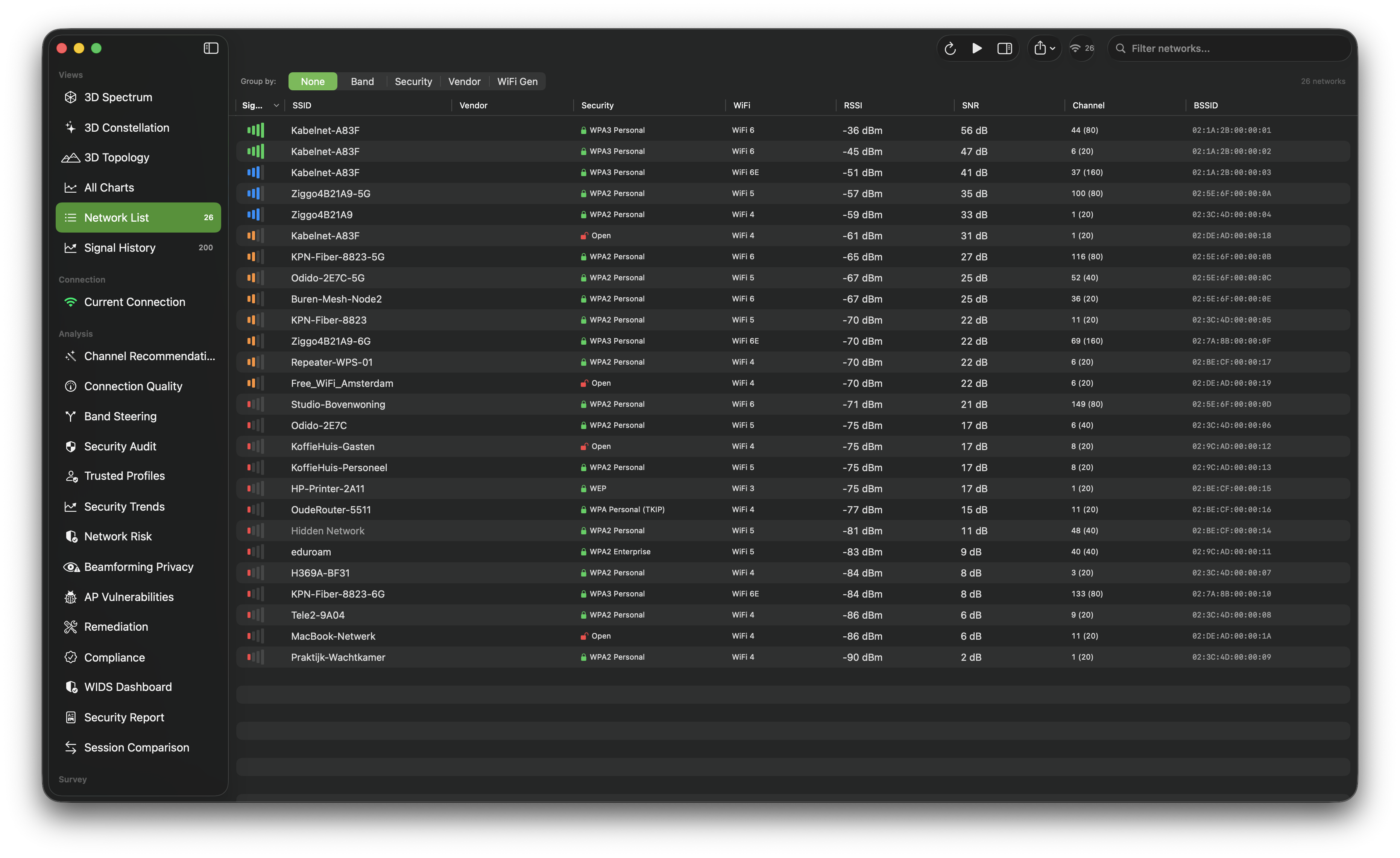Viewport: 1400px width, 858px height.
Task: Open Band Steering analysis
Action: (138, 416)
